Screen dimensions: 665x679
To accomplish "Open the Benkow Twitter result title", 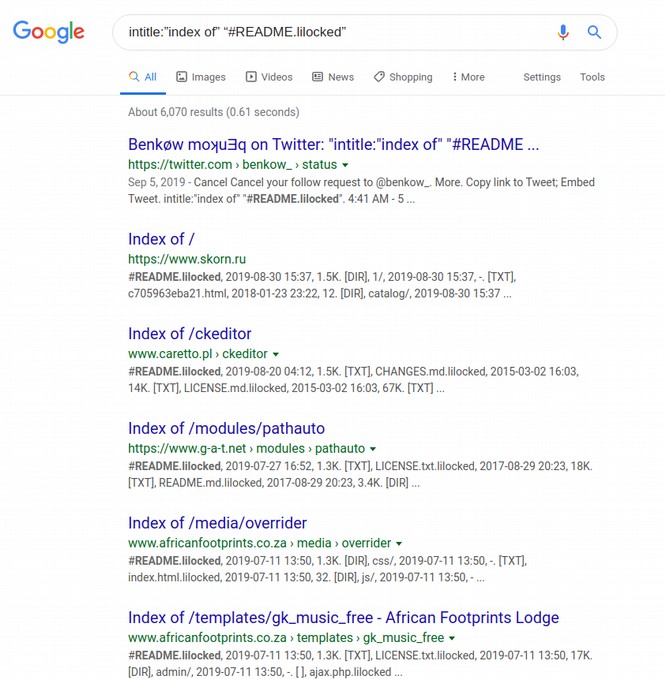I will [x=333, y=144].
